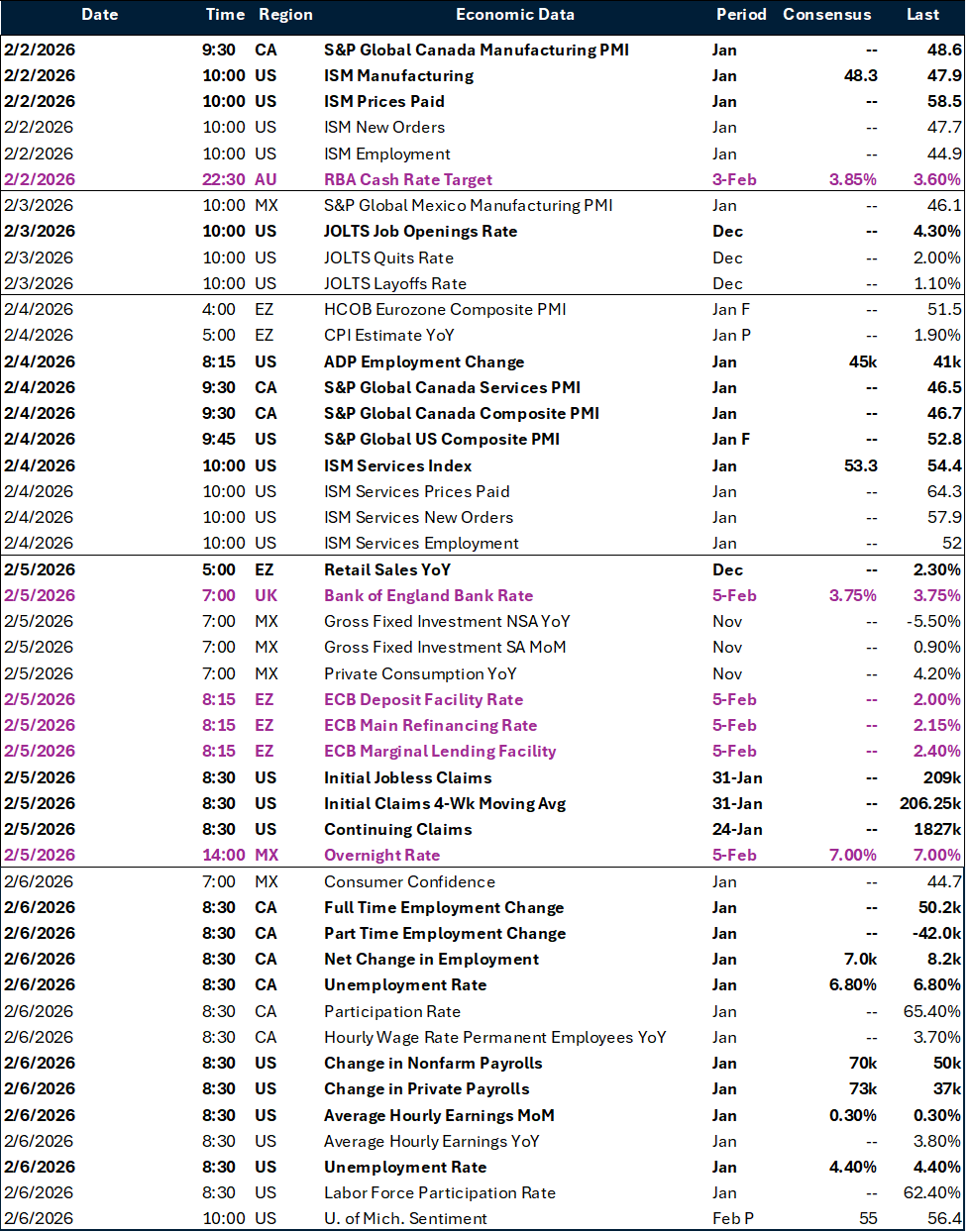Click the 7.0k consensus value
The height and width of the screenshot is (1232, 966).
click(861, 959)
